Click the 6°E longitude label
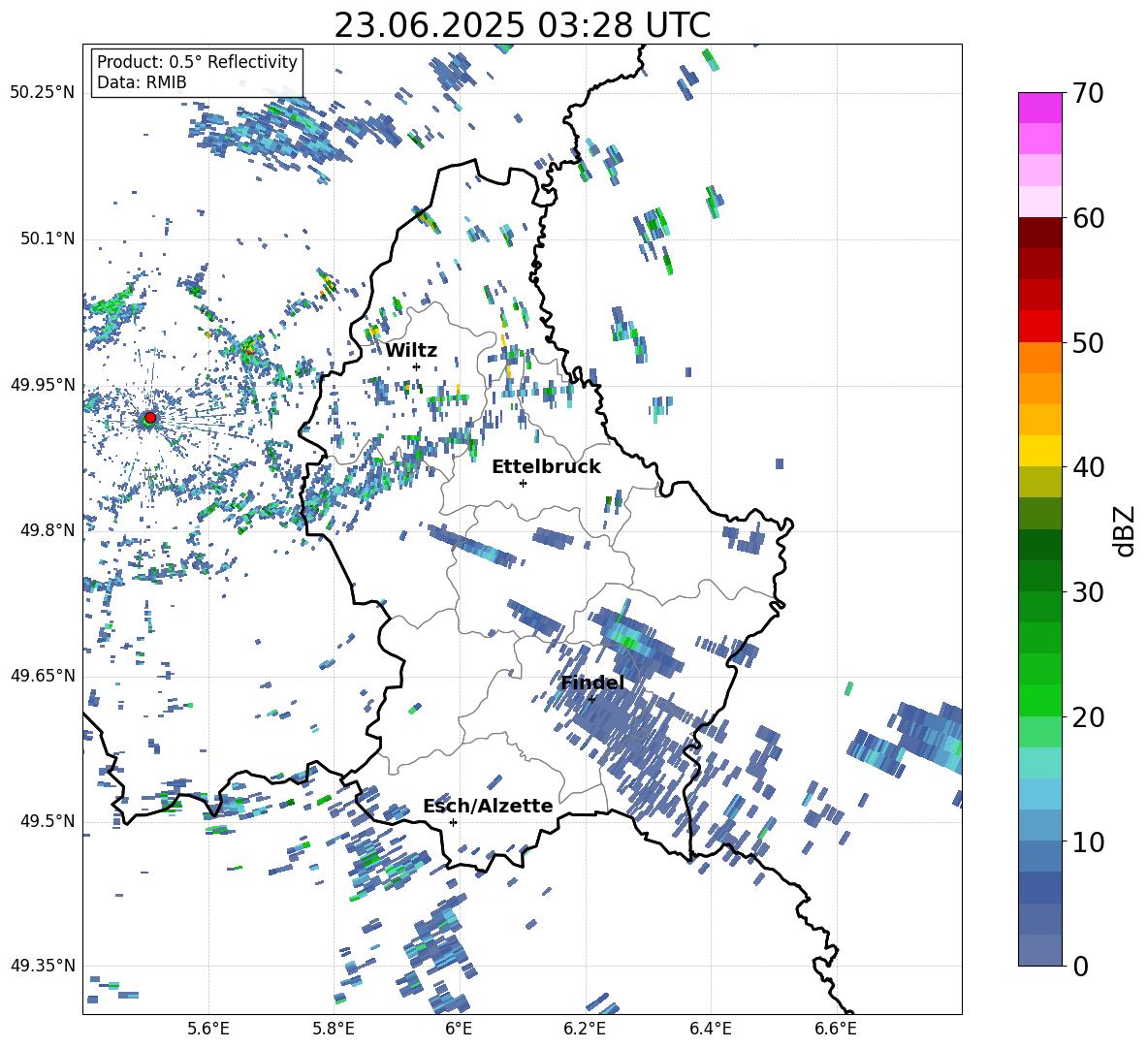1148x1048 pixels. [x=459, y=1029]
